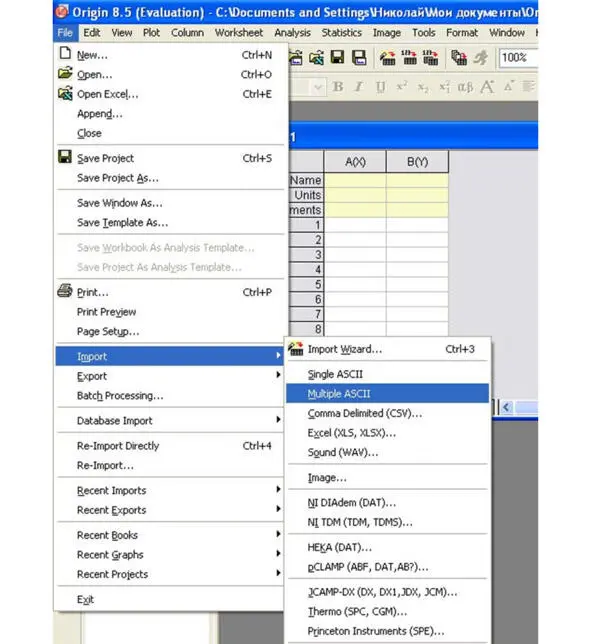591x644 pixels.
Task: Click the highlighted Import menu item
Action: coord(170,356)
